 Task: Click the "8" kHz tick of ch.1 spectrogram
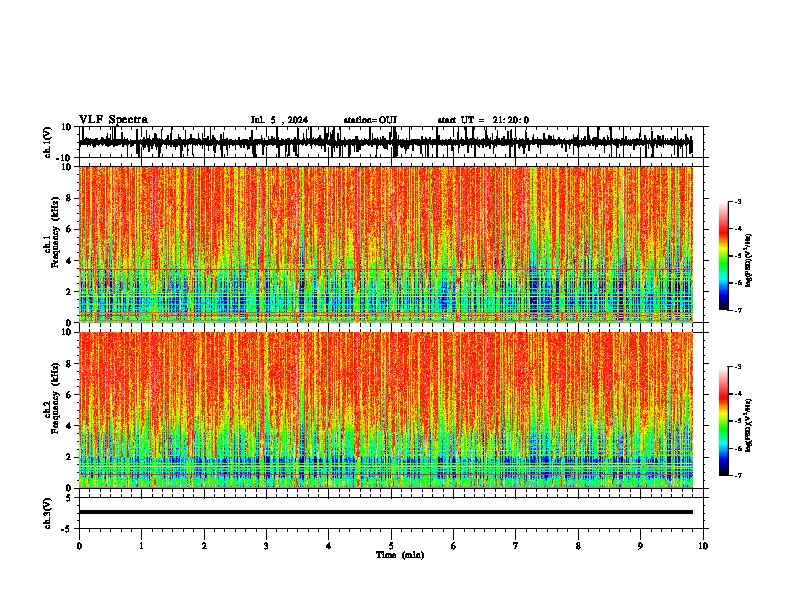(x=69, y=198)
